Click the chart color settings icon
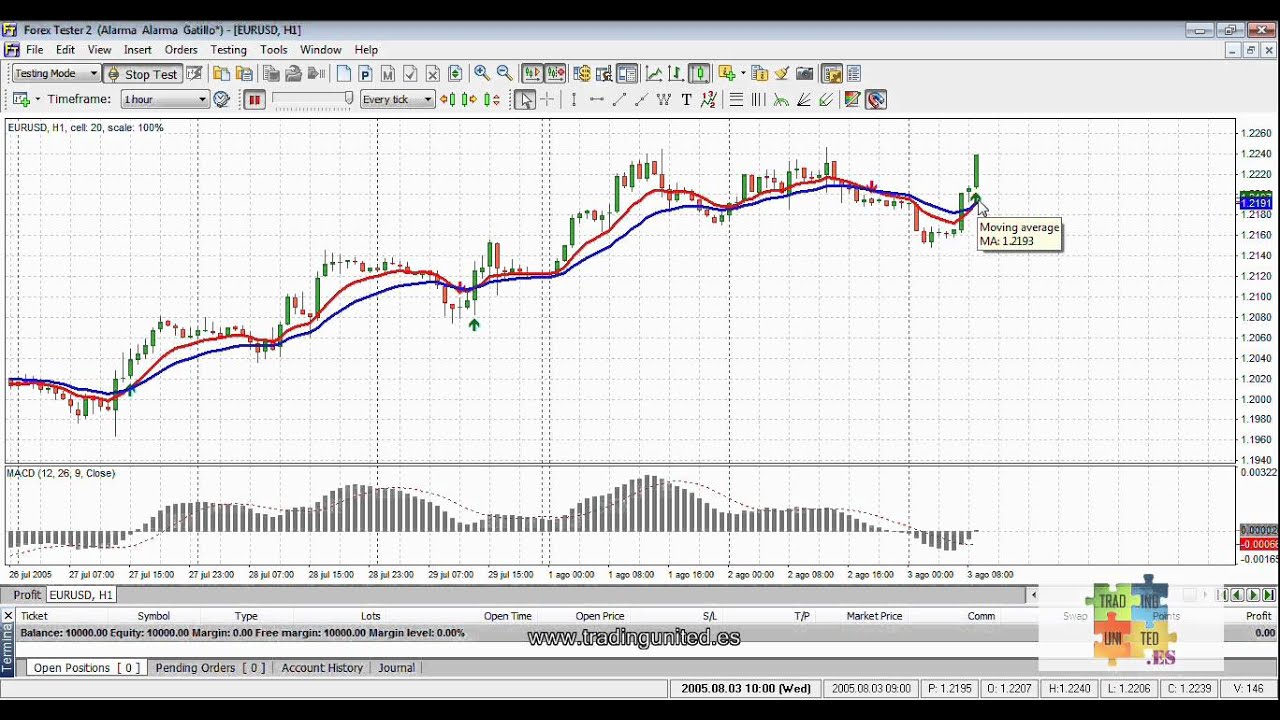Screen dimensions: 1280x720 pos(852,99)
